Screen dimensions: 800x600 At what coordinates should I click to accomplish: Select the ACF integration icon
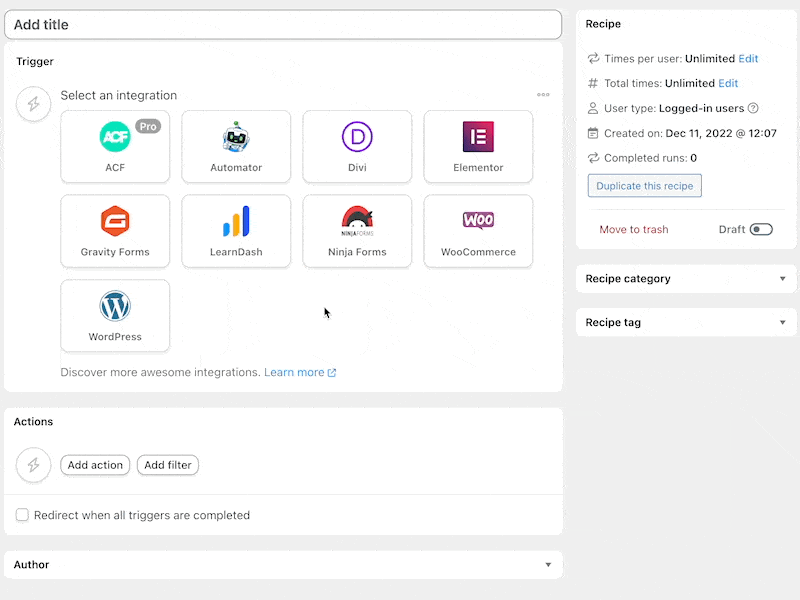pyautogui.click(x=115, y=136)
